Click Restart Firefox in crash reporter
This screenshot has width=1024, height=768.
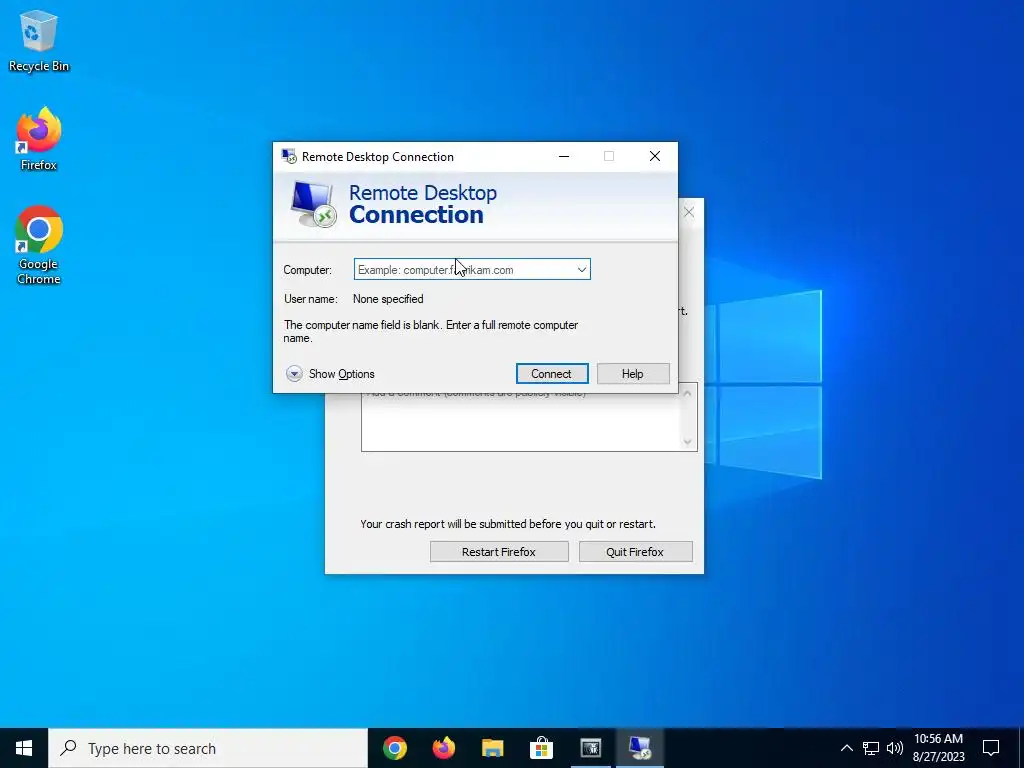[499, 552]
